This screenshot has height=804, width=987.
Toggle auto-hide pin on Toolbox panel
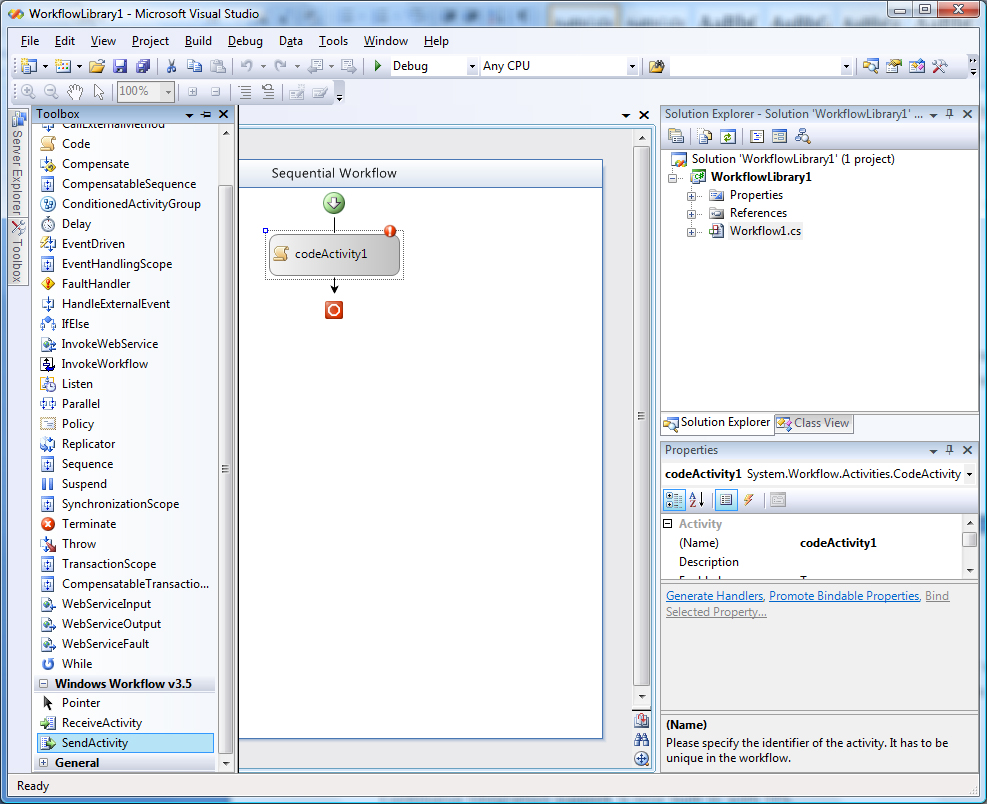tap(206, 114)
